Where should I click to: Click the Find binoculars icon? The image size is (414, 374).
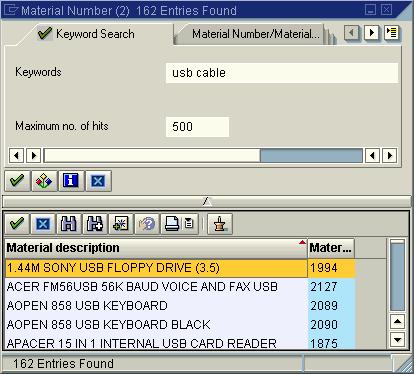pyautogui.click(x=69, y=224)
